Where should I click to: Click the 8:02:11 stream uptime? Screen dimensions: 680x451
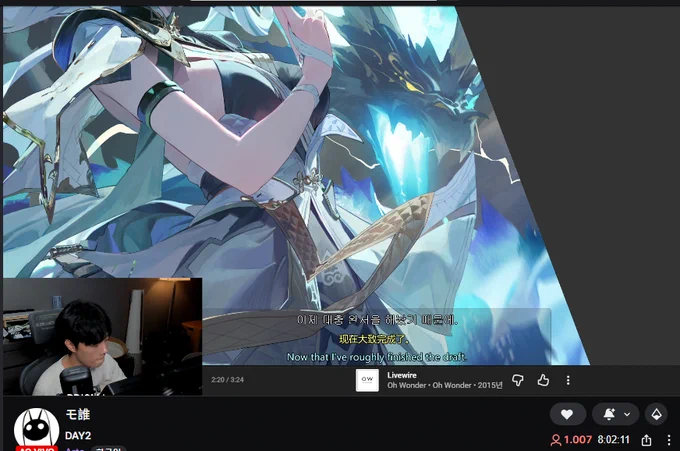pyautogui.click(x=614, y=440)
